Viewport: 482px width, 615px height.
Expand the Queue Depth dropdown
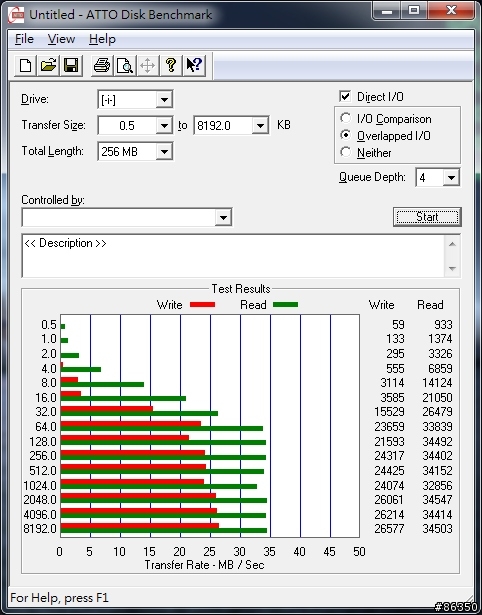coord(451,178)
